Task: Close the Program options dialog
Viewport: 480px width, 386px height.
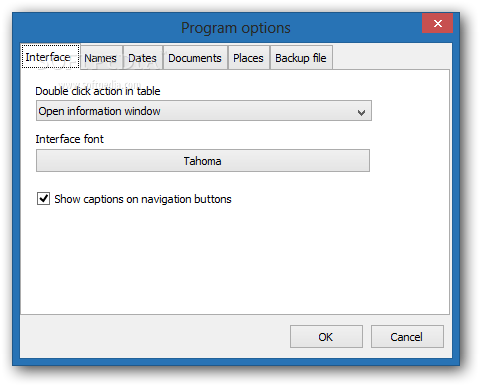Action: (437, 23)
